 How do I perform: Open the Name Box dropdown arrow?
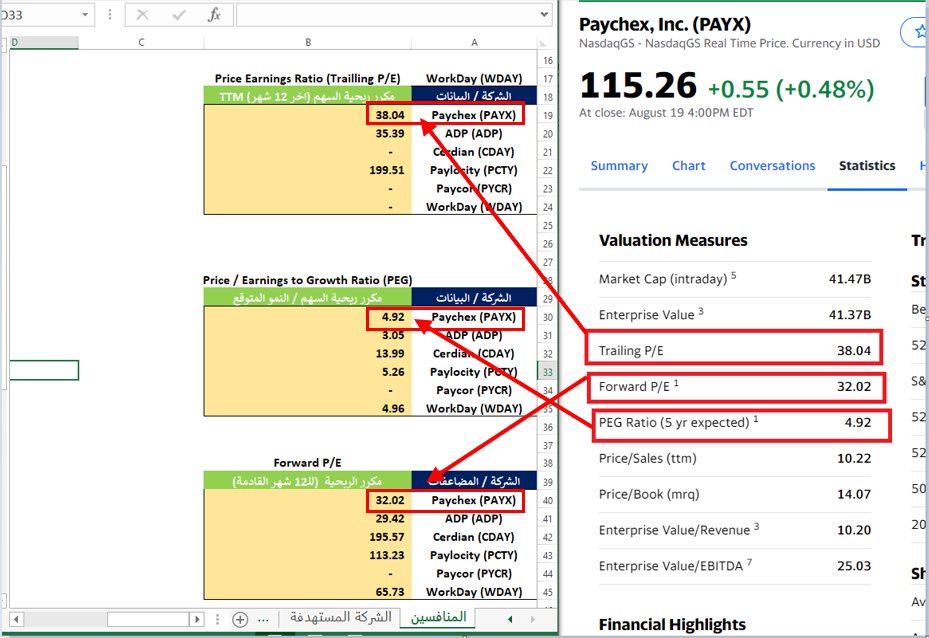pyautogui.click(x=85, y=15)
